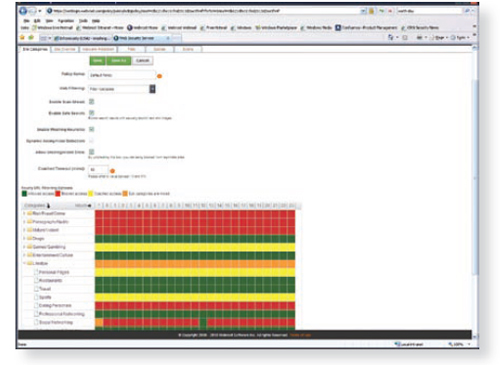Toggle the Allow Uncategorized Sites checkbox
Viewport: 500px width, 365px height.
(x=91, y=152)
